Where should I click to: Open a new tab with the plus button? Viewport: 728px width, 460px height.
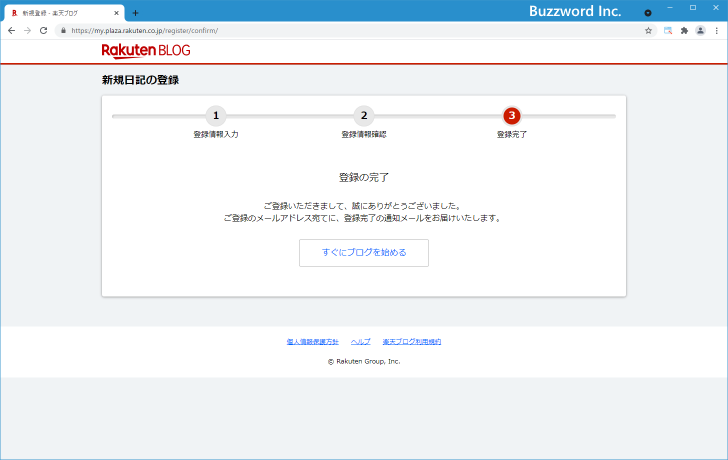pyautogui.click(x=135, y=13)
